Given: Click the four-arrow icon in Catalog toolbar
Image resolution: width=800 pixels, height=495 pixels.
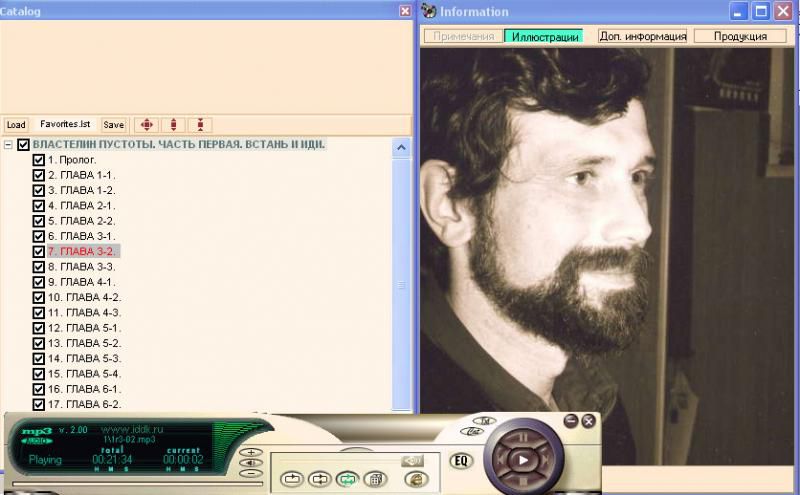Looking at the screenshot, I should [x=146, y=125].
